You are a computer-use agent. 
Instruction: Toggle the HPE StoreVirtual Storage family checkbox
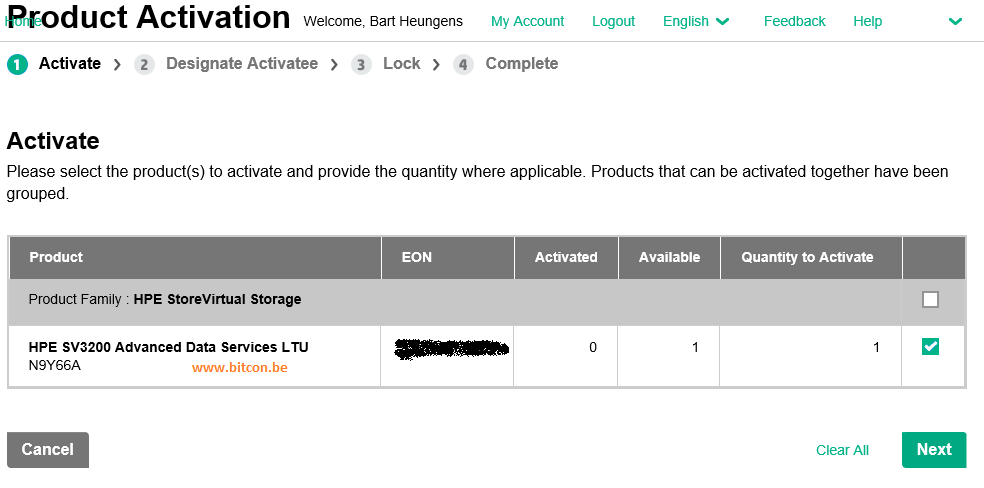(930, 300)
